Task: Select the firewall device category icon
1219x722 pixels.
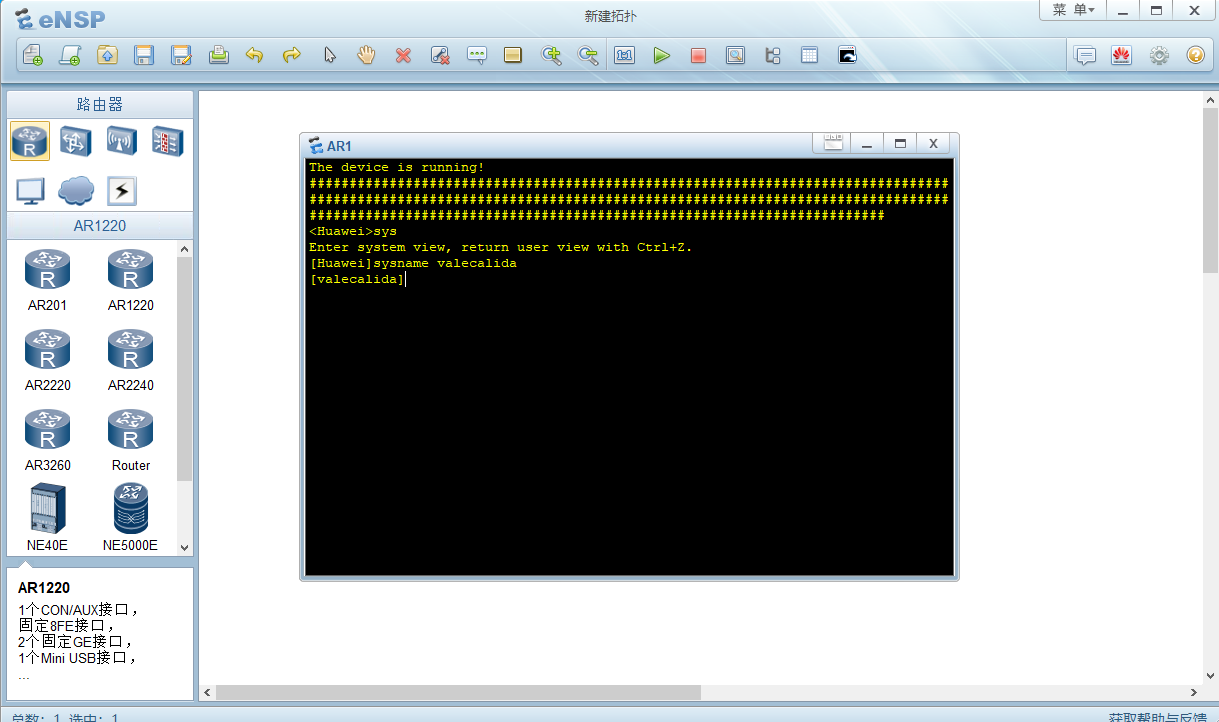Action: (167, 141)
